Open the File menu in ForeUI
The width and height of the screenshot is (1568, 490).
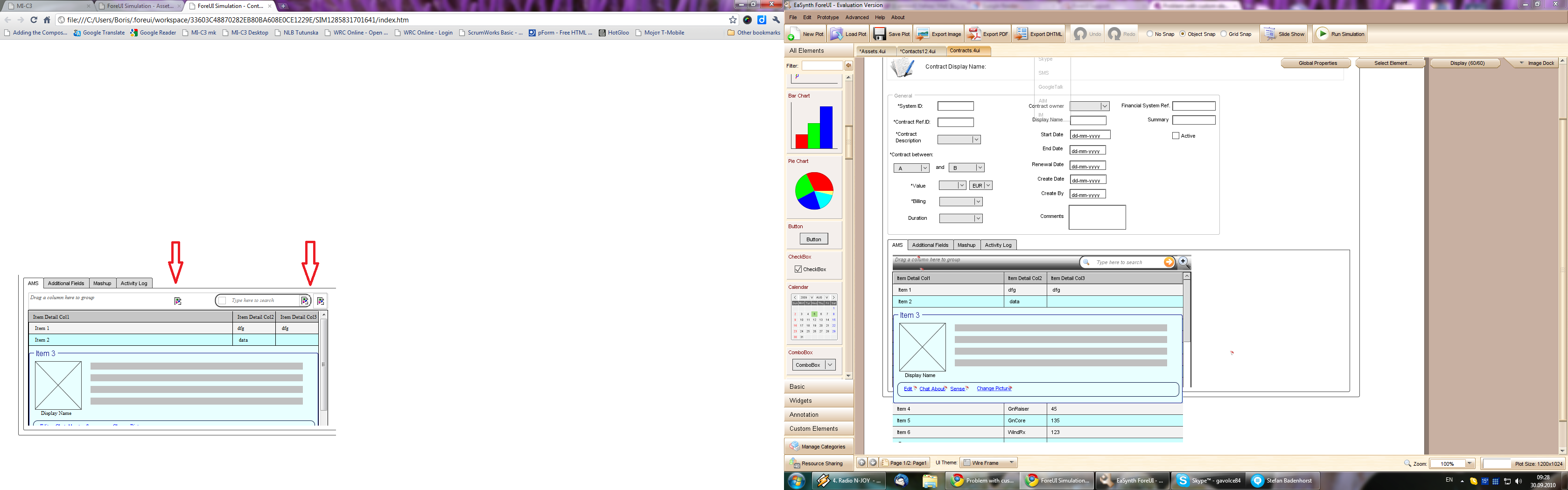pos(792,17)
